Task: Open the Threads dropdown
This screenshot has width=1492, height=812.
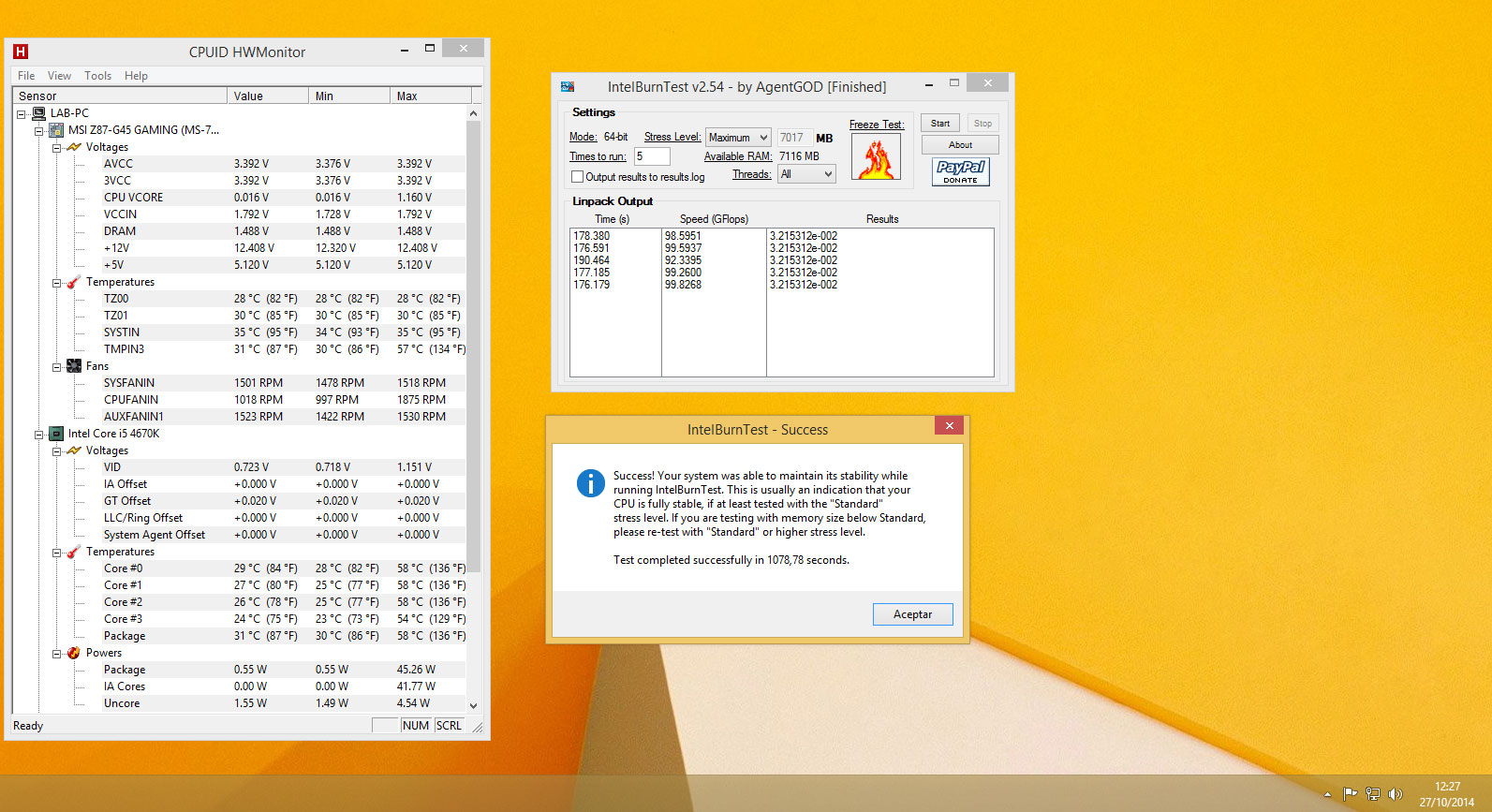Action: click(806, 174)
